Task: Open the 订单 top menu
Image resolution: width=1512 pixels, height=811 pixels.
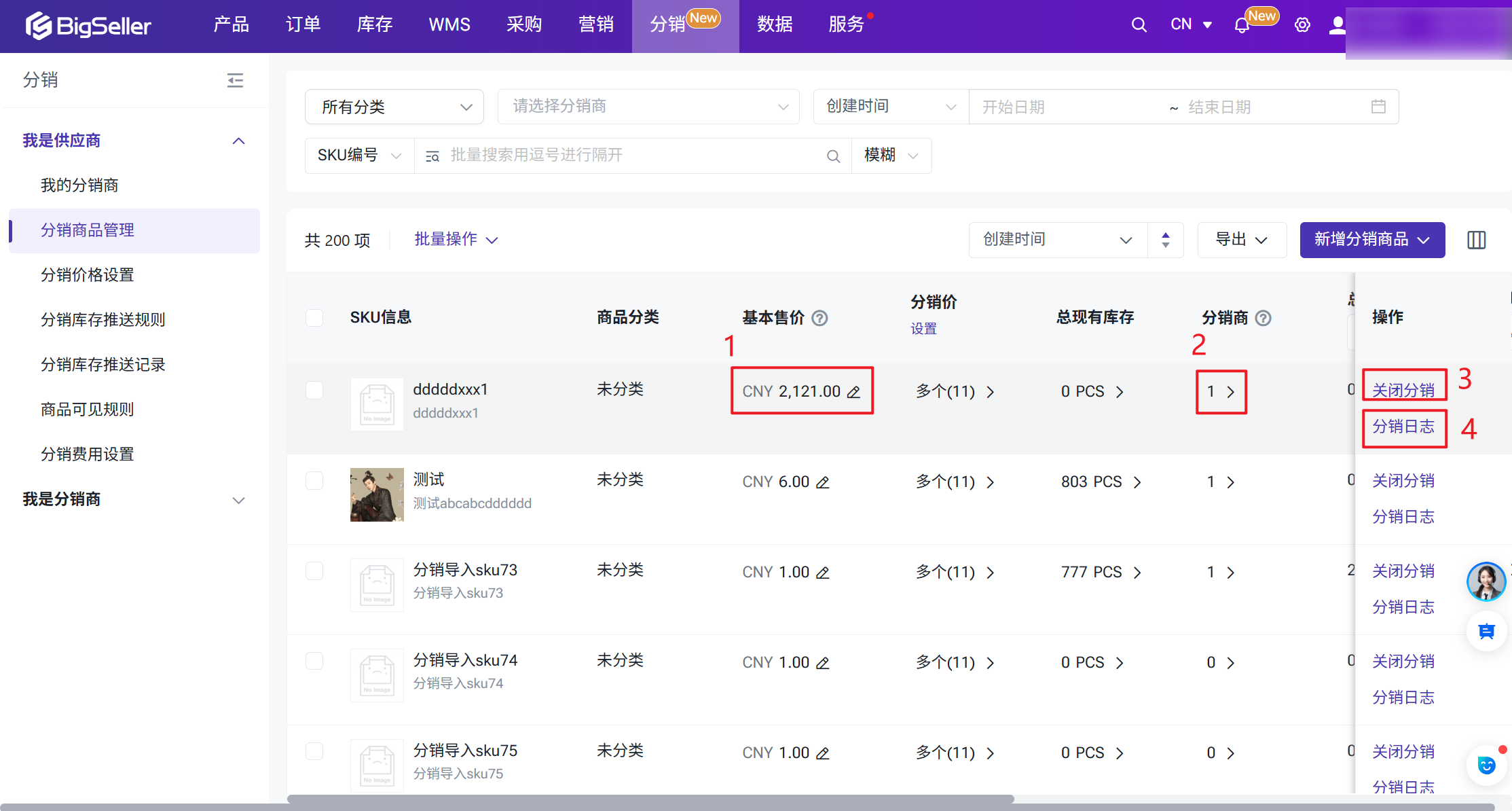Action: point(303,25)
